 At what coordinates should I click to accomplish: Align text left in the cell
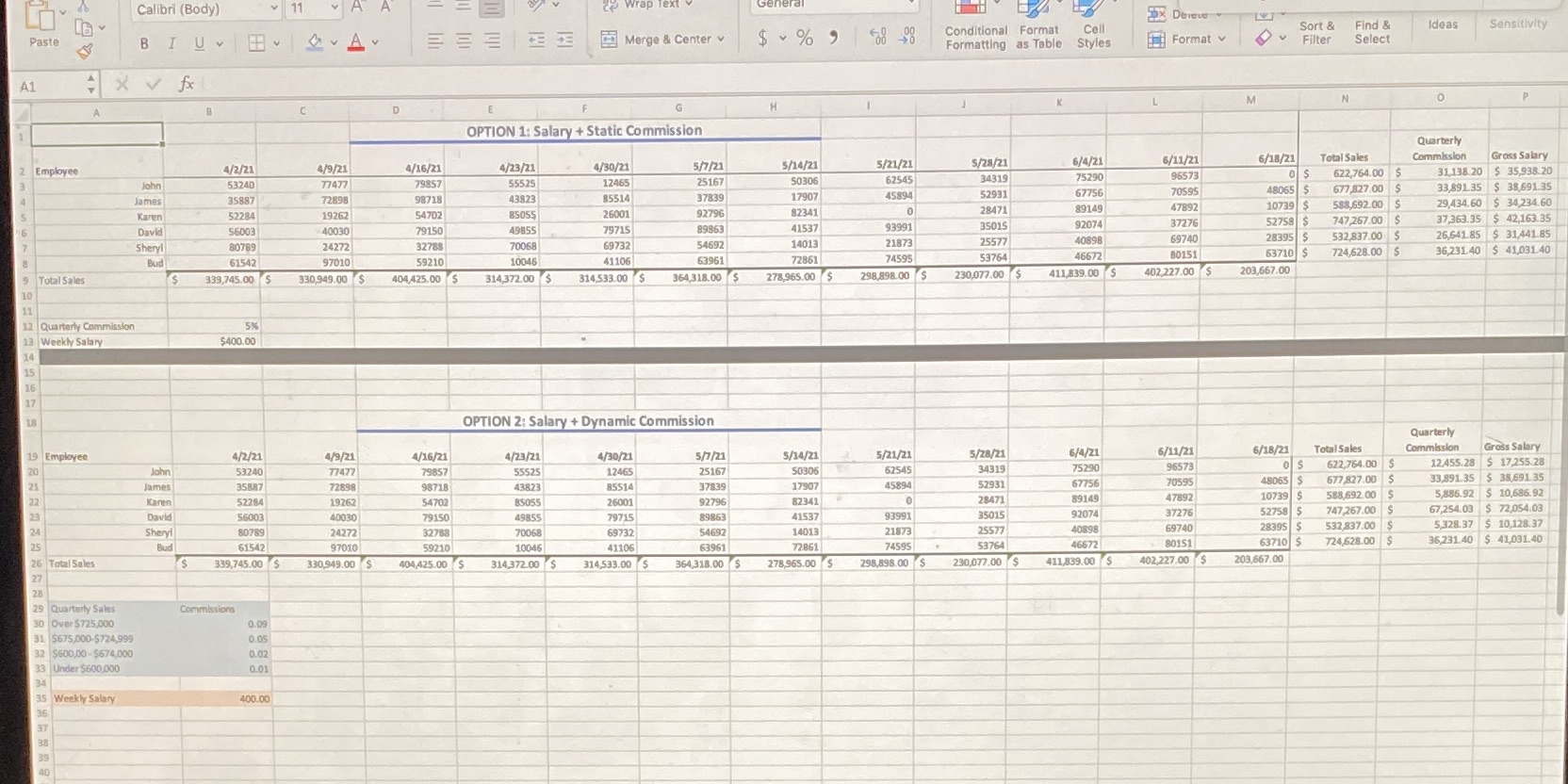click(435, 41)
